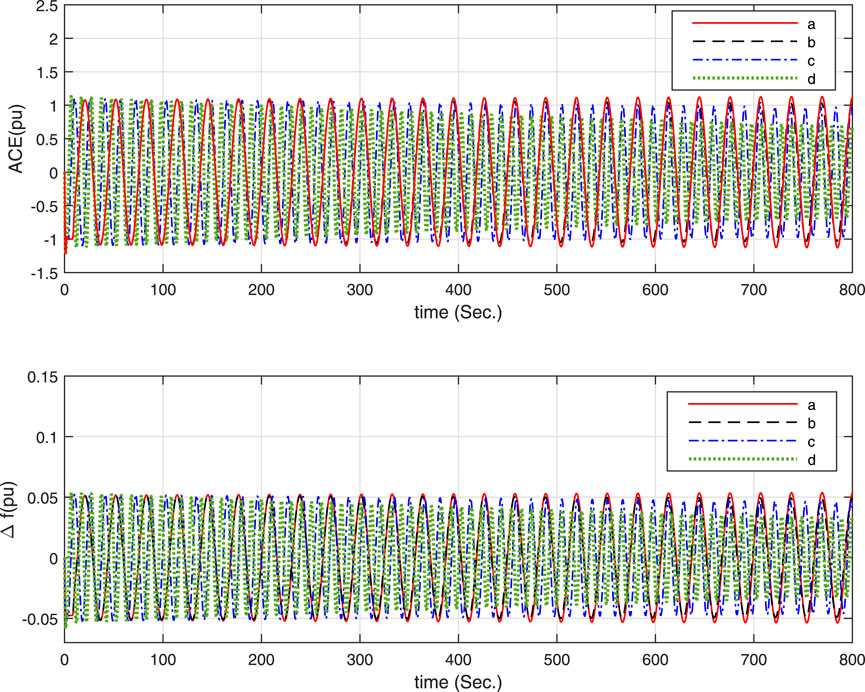The height and width of the screenshot is (692, 865).
Task: Click the 600 tick on ACE plot time axis
Action: tap(655, 289)
